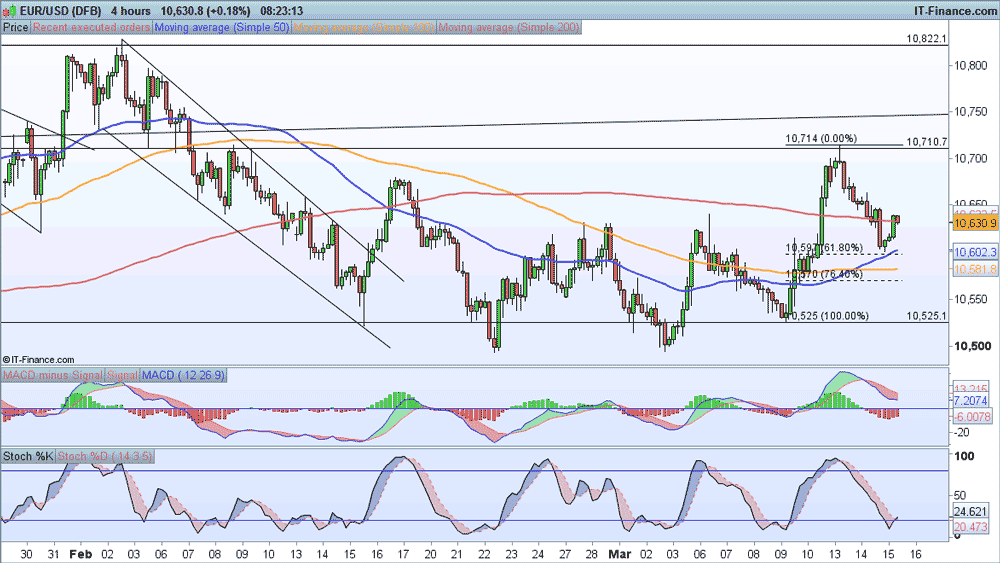
Task: Select the Moving average (Simple 200) legend
Action: [x=509, y=27]
